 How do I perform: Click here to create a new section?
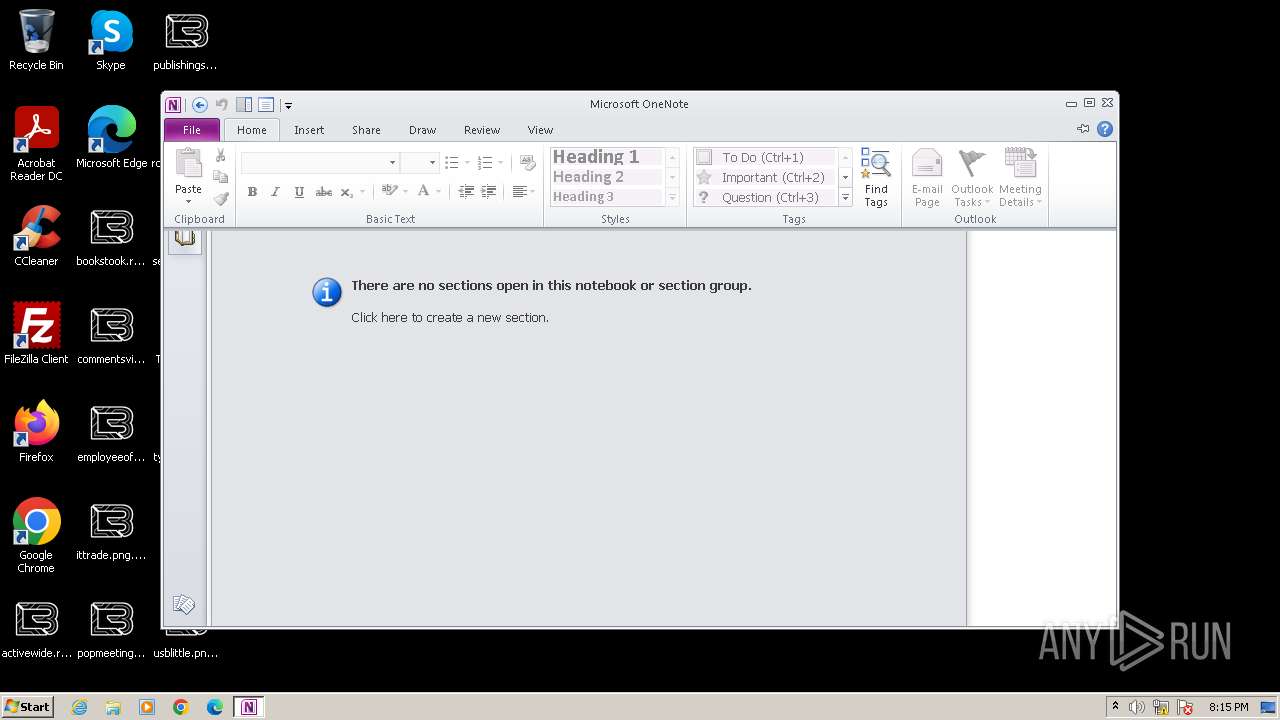coord(450,318)
